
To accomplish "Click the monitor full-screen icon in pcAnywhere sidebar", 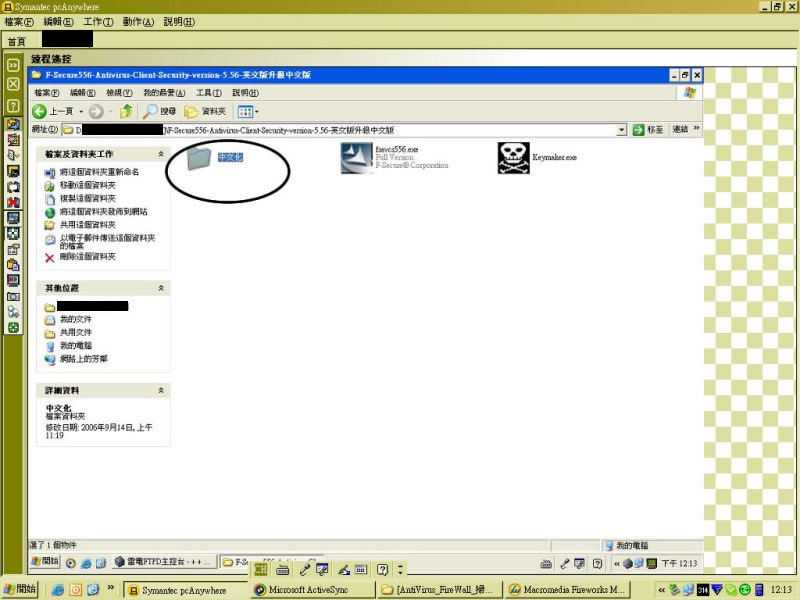I will pyautogui.click(x=13, y=218).
